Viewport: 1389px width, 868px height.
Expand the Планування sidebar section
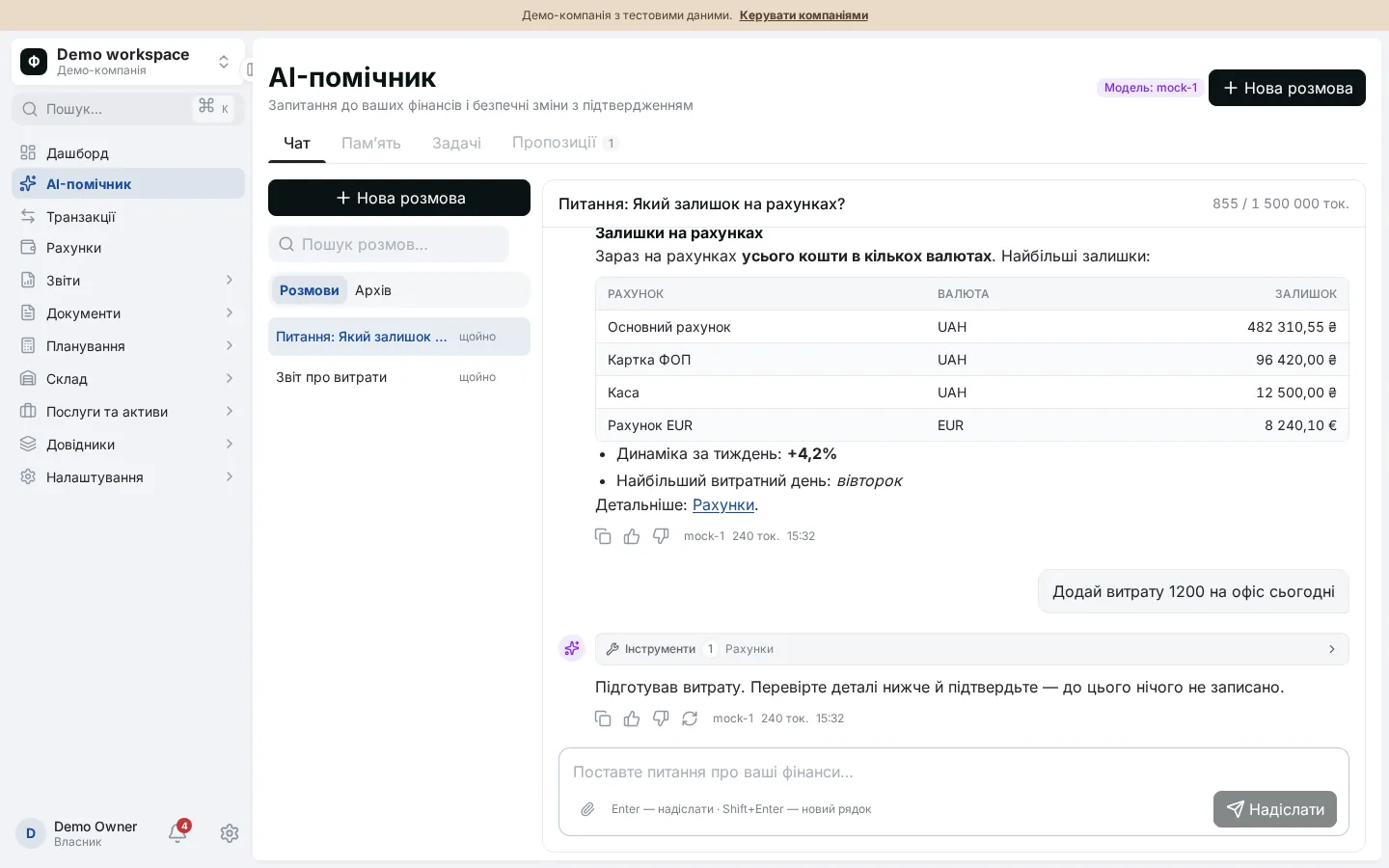click(128, 346)
